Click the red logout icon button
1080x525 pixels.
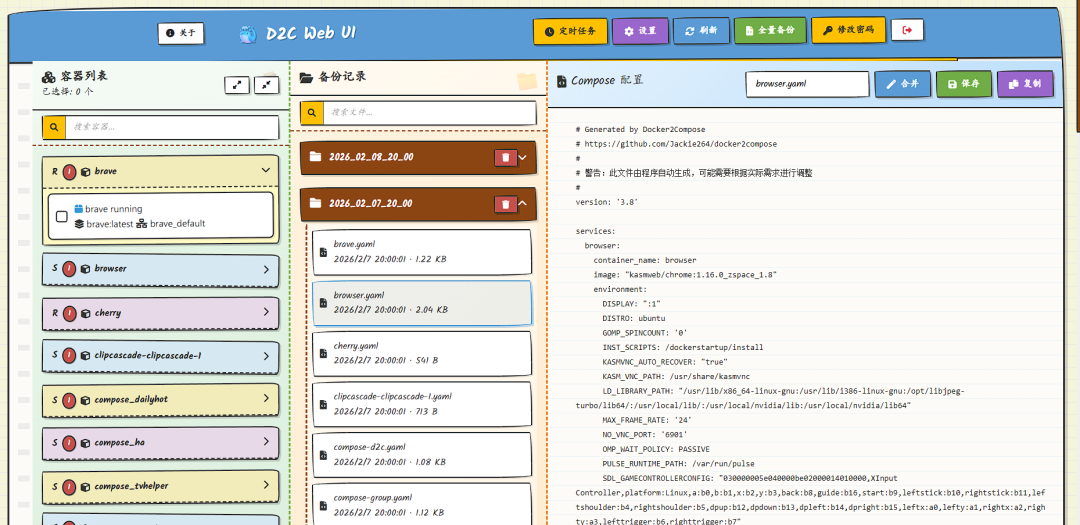click(907, 30)
